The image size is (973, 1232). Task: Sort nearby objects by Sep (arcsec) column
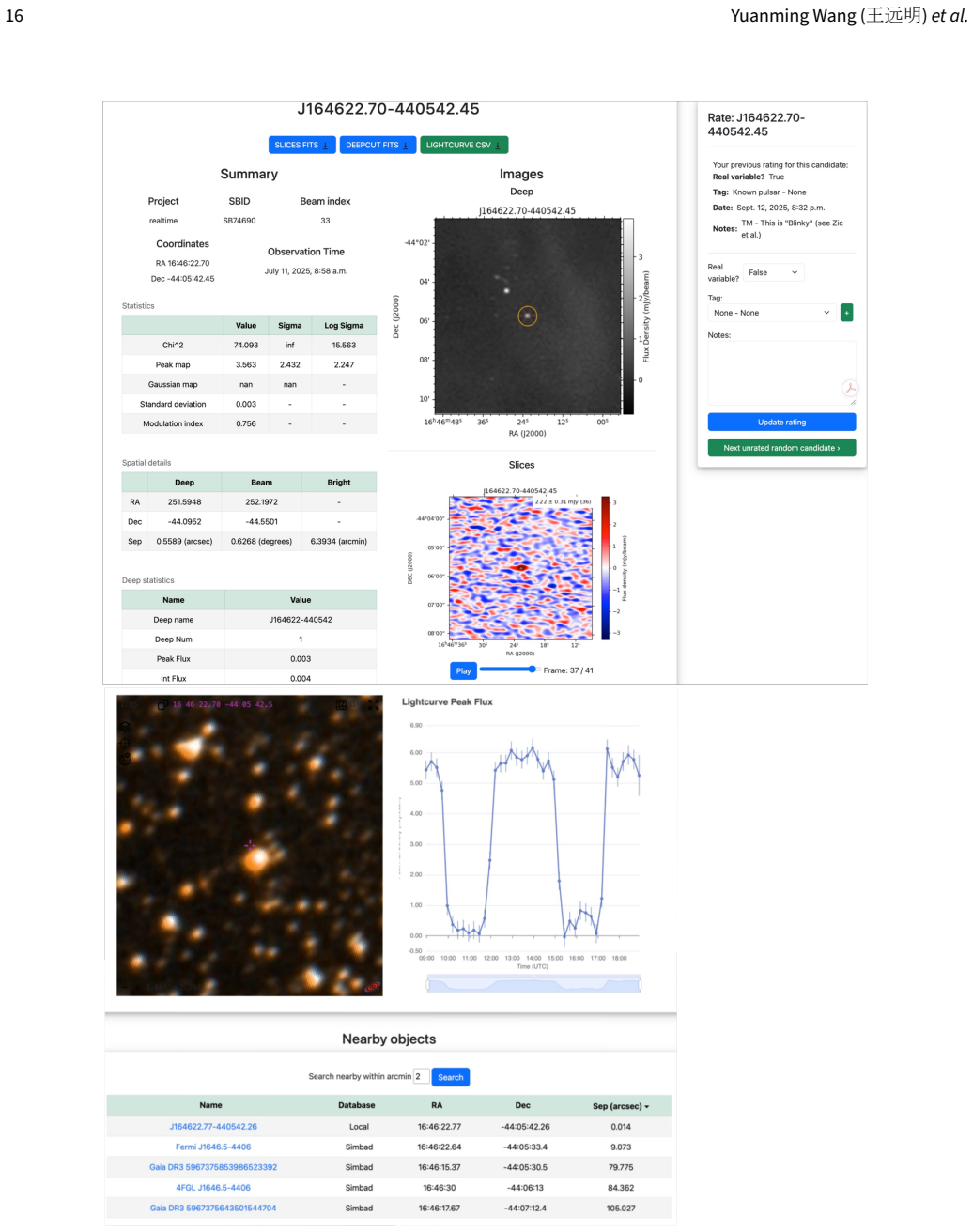(x=620, y=1106)
